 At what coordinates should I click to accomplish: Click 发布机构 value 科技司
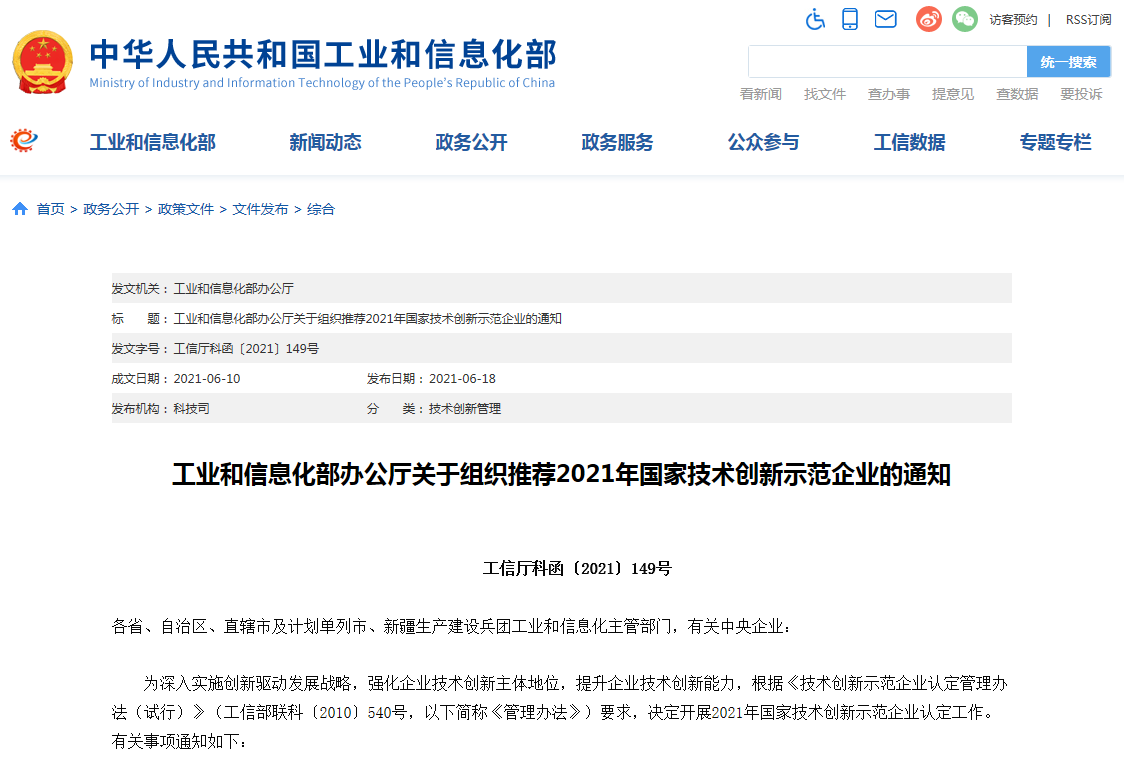[x=191, y=409]
